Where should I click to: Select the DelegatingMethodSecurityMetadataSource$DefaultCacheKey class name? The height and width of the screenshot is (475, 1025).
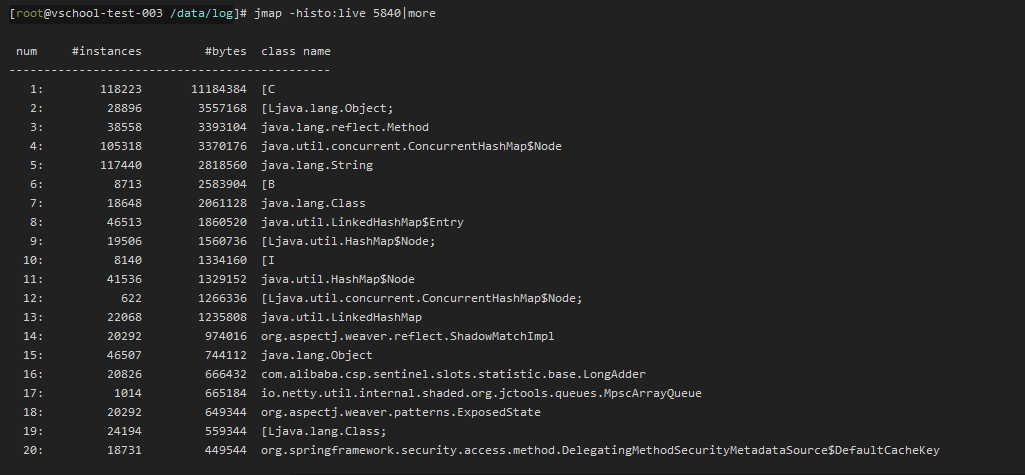(600, 450)
